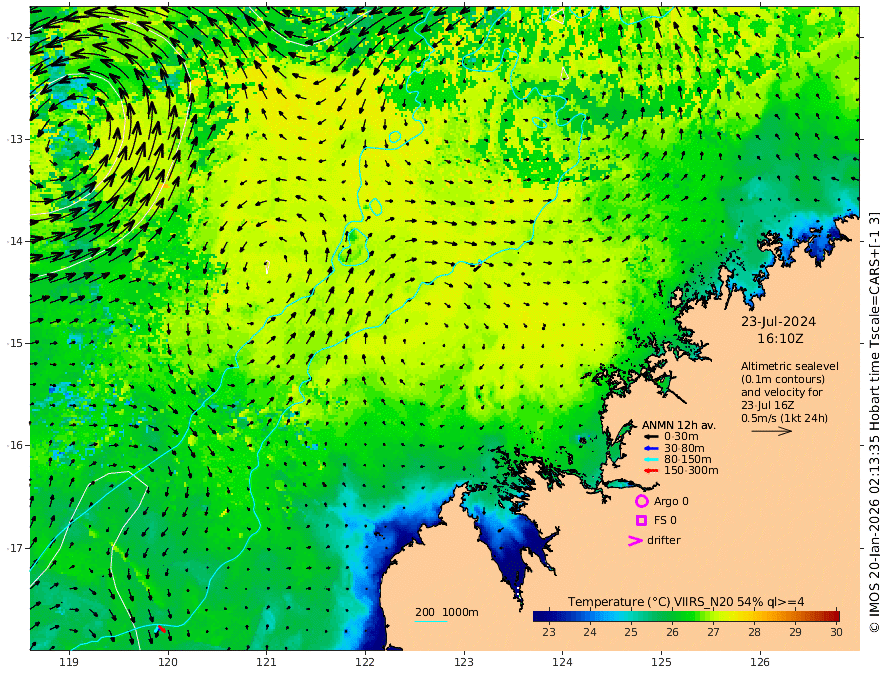Click the 'ANMN 12h av.' legend heading

pos(679,425)
